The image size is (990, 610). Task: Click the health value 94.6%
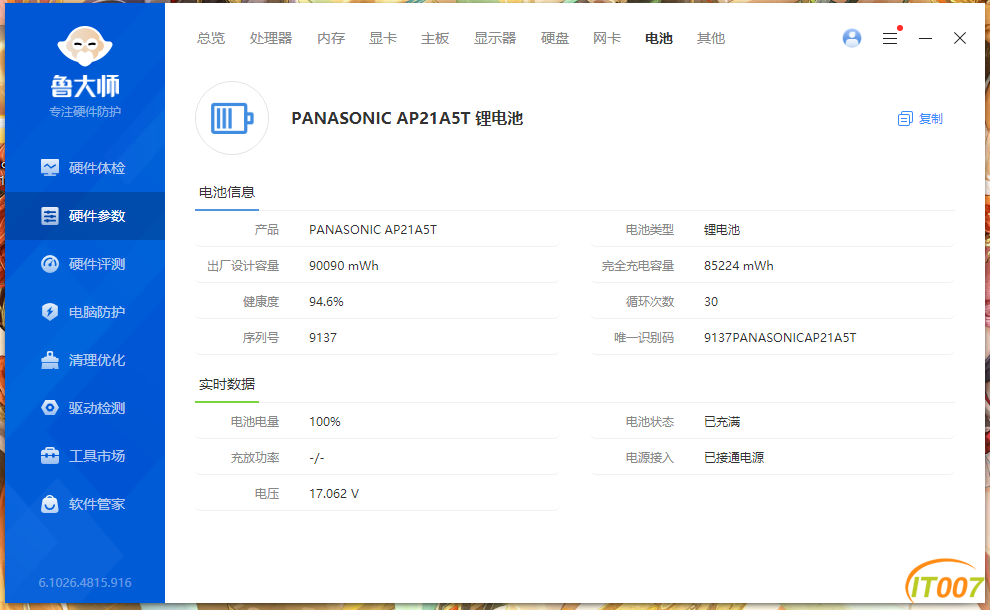point(326,302)
